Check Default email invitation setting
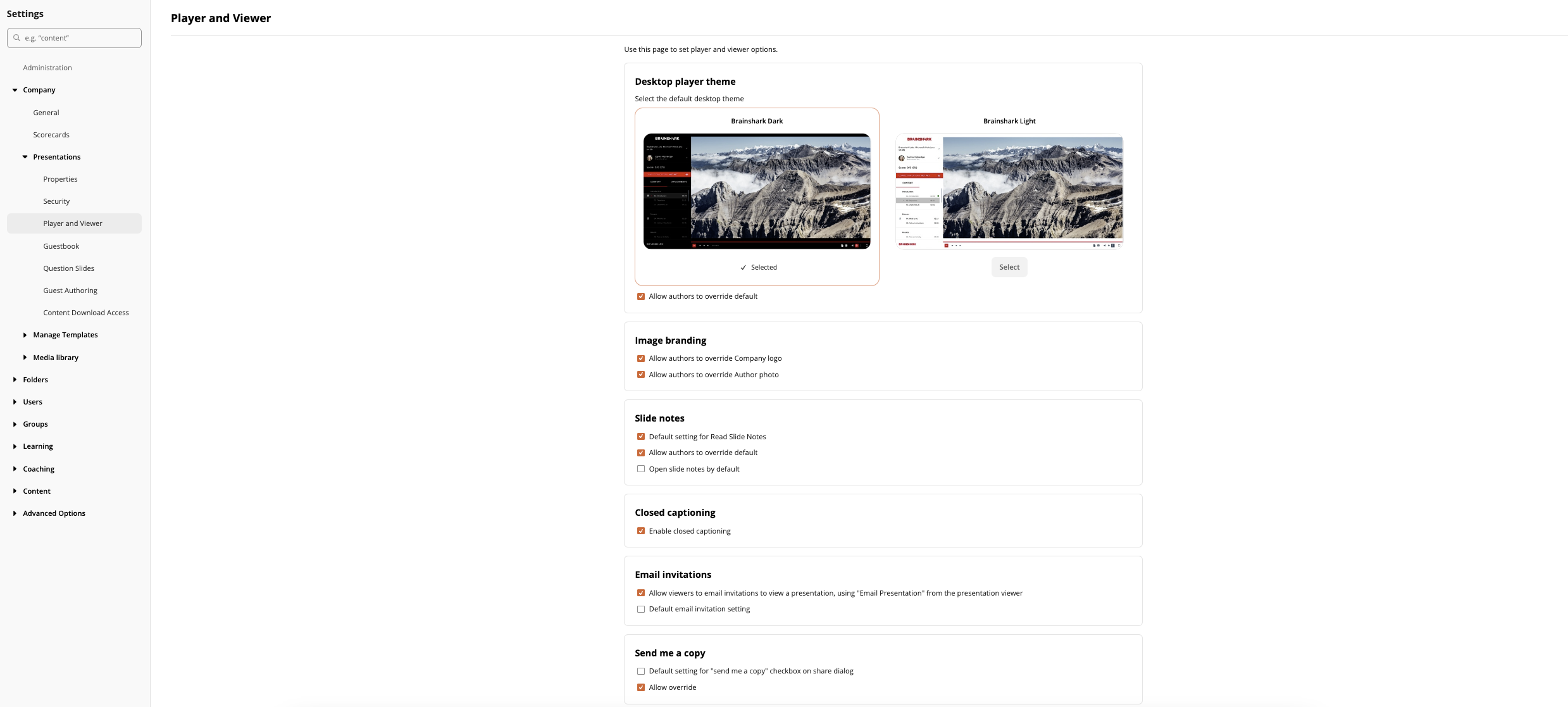 point(640,608)
